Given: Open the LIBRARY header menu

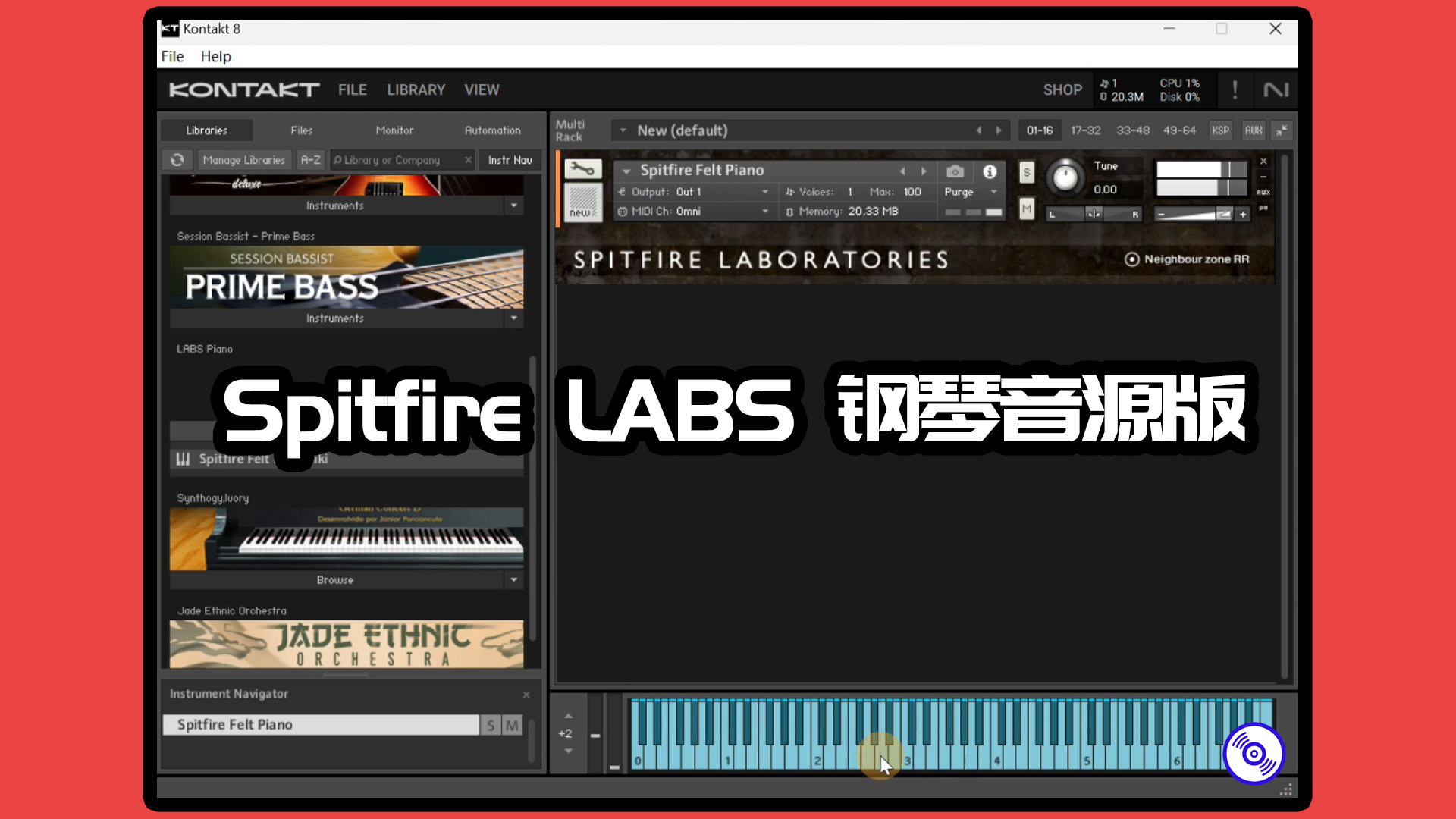Looking at the screenshot, I should [416, 90].
